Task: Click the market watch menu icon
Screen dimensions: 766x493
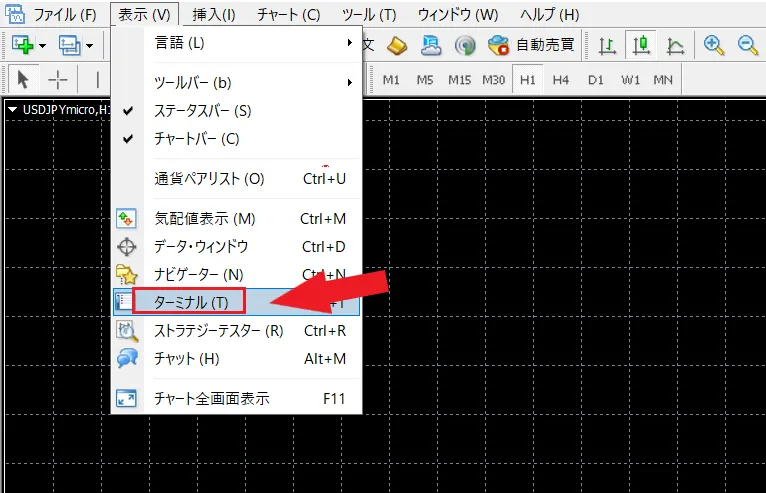Action: 126,219
